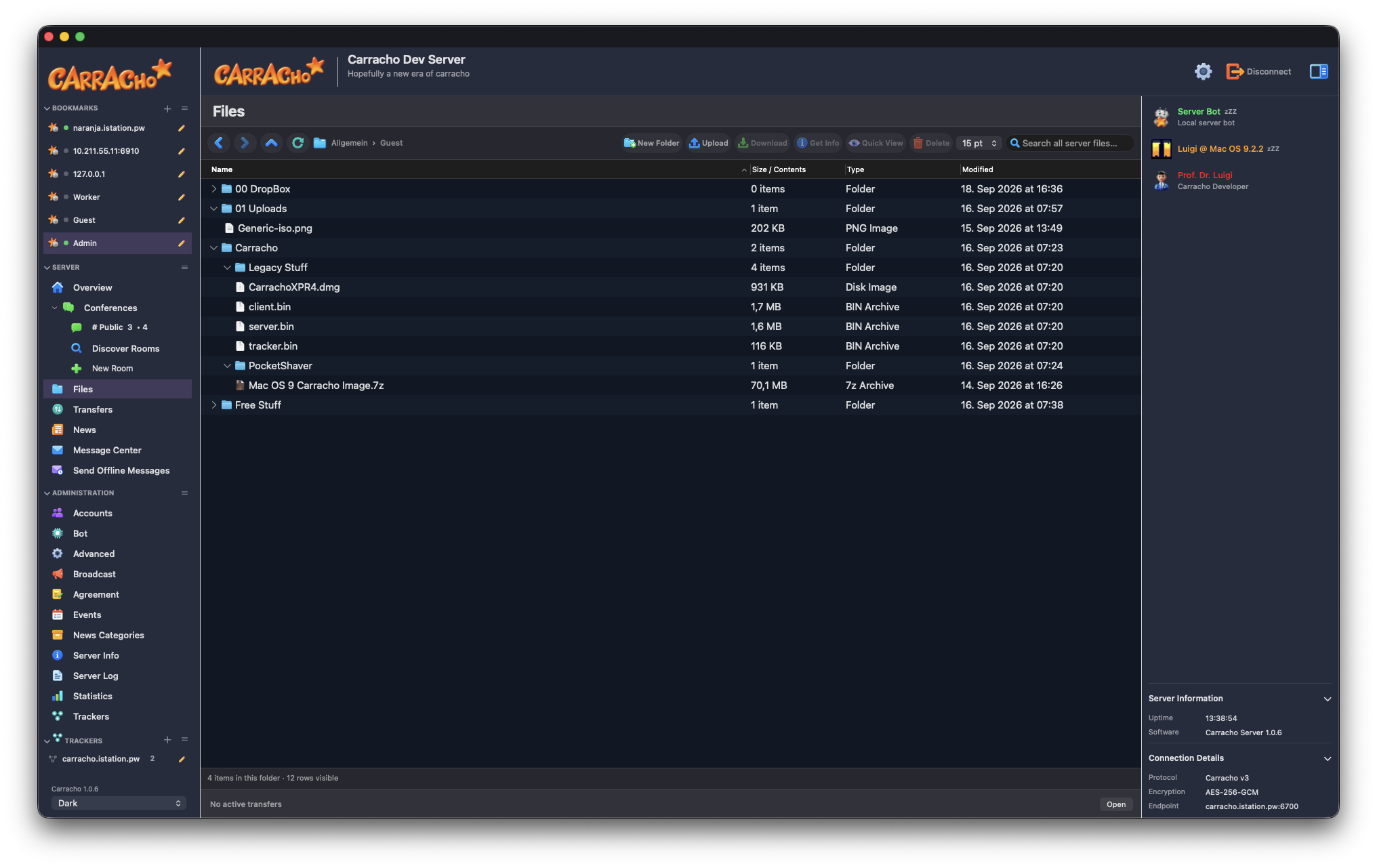Click the Guest breadcrumb segment
Image resolution: width=1377 pixels, height=868 pixels.
[x=391, y=143]
